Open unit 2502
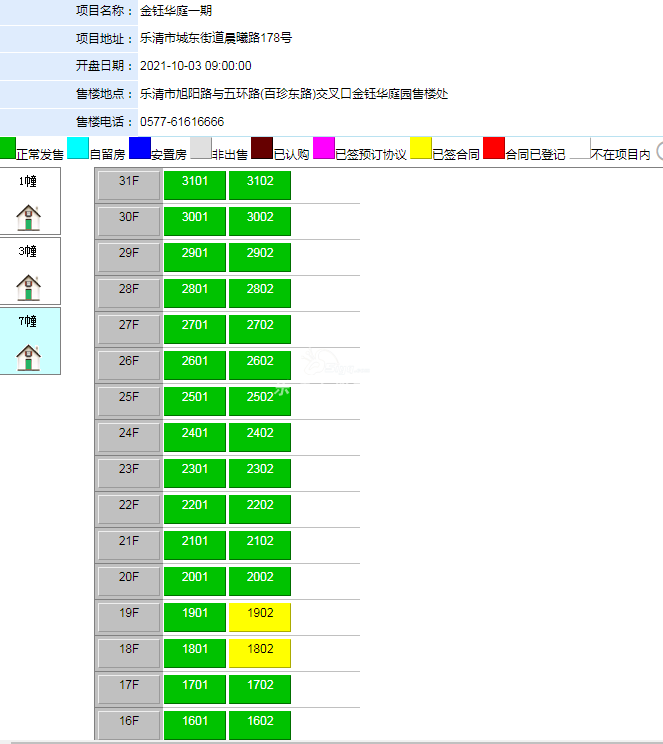This screenshot has height=744, width=663. 260,401
